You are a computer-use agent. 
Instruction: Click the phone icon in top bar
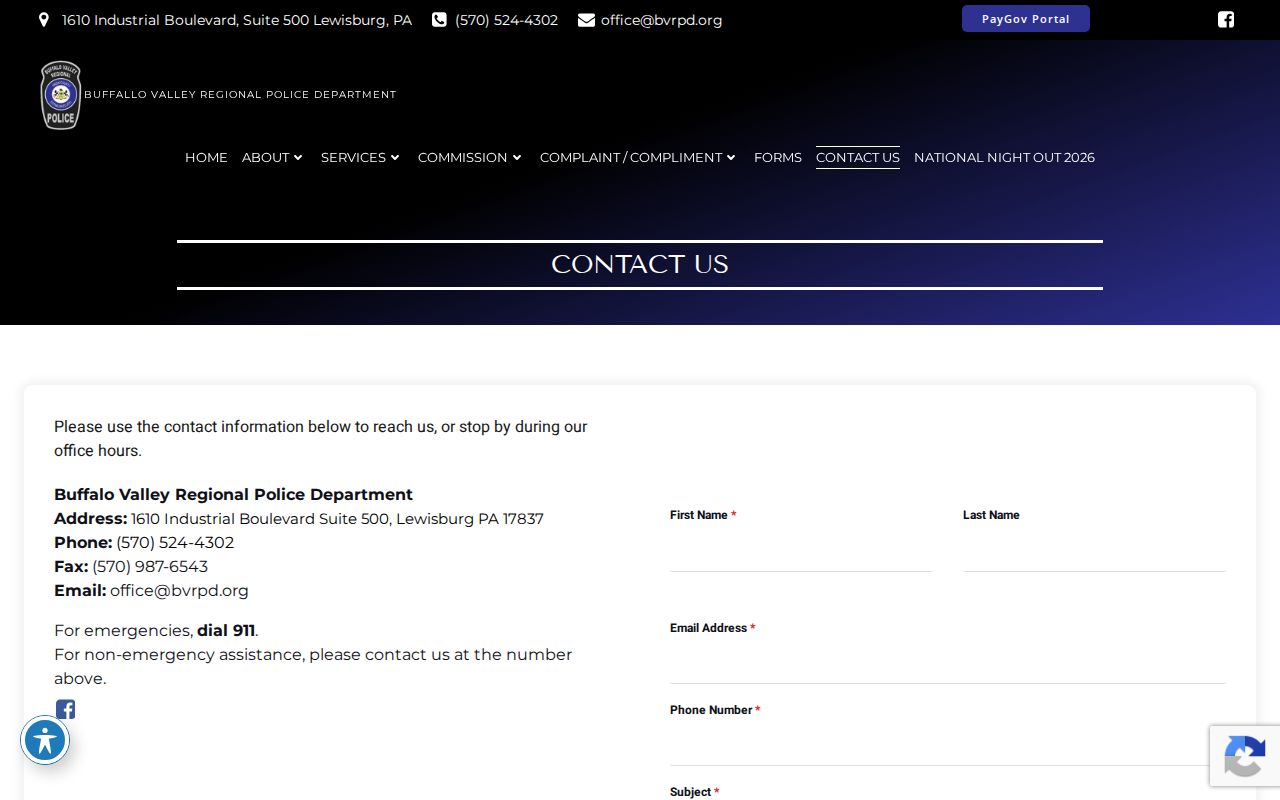pyautogui.click(x=439, y=20)
